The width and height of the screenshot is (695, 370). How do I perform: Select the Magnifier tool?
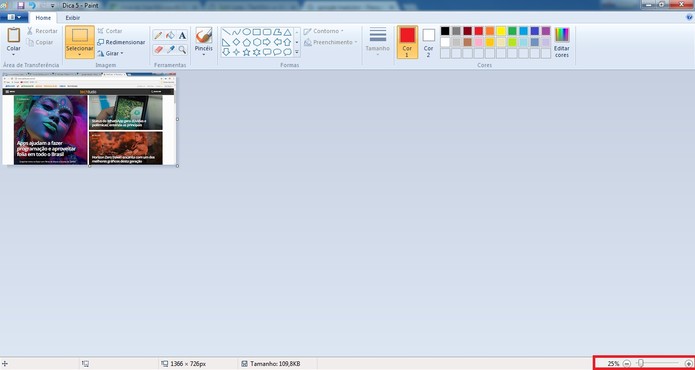pos(182,49)
